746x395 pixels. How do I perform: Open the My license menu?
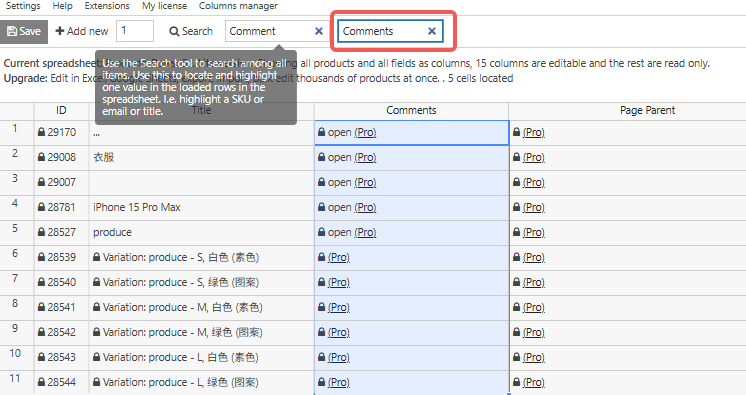(164, 6)
